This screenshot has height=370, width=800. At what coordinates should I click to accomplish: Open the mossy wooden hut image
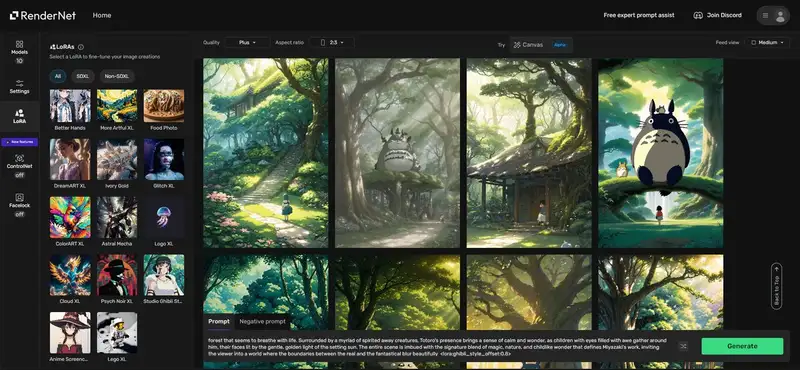tap(529, 153)
